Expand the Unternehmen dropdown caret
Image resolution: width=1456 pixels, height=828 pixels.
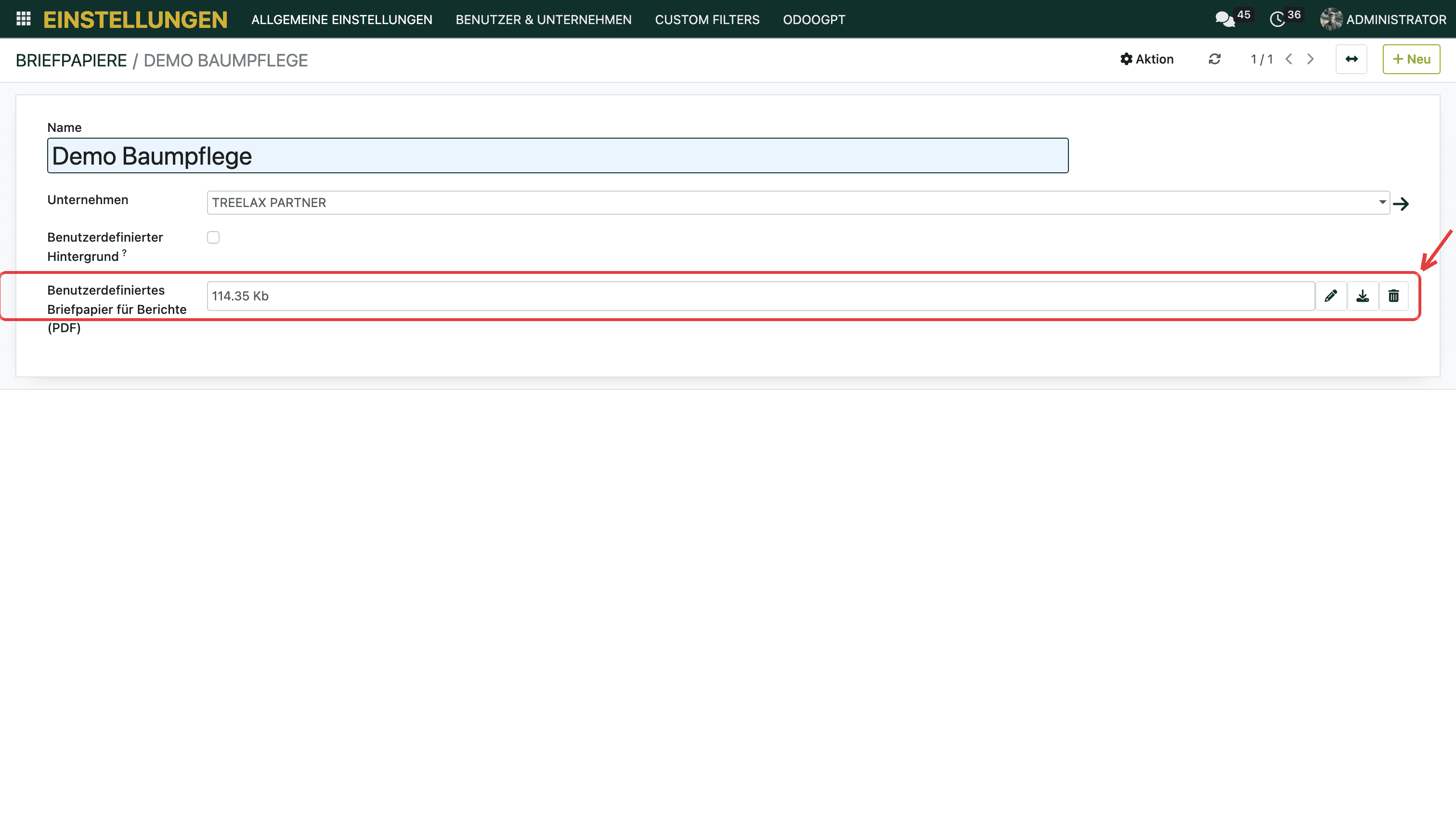click(x=1382, y=203)
